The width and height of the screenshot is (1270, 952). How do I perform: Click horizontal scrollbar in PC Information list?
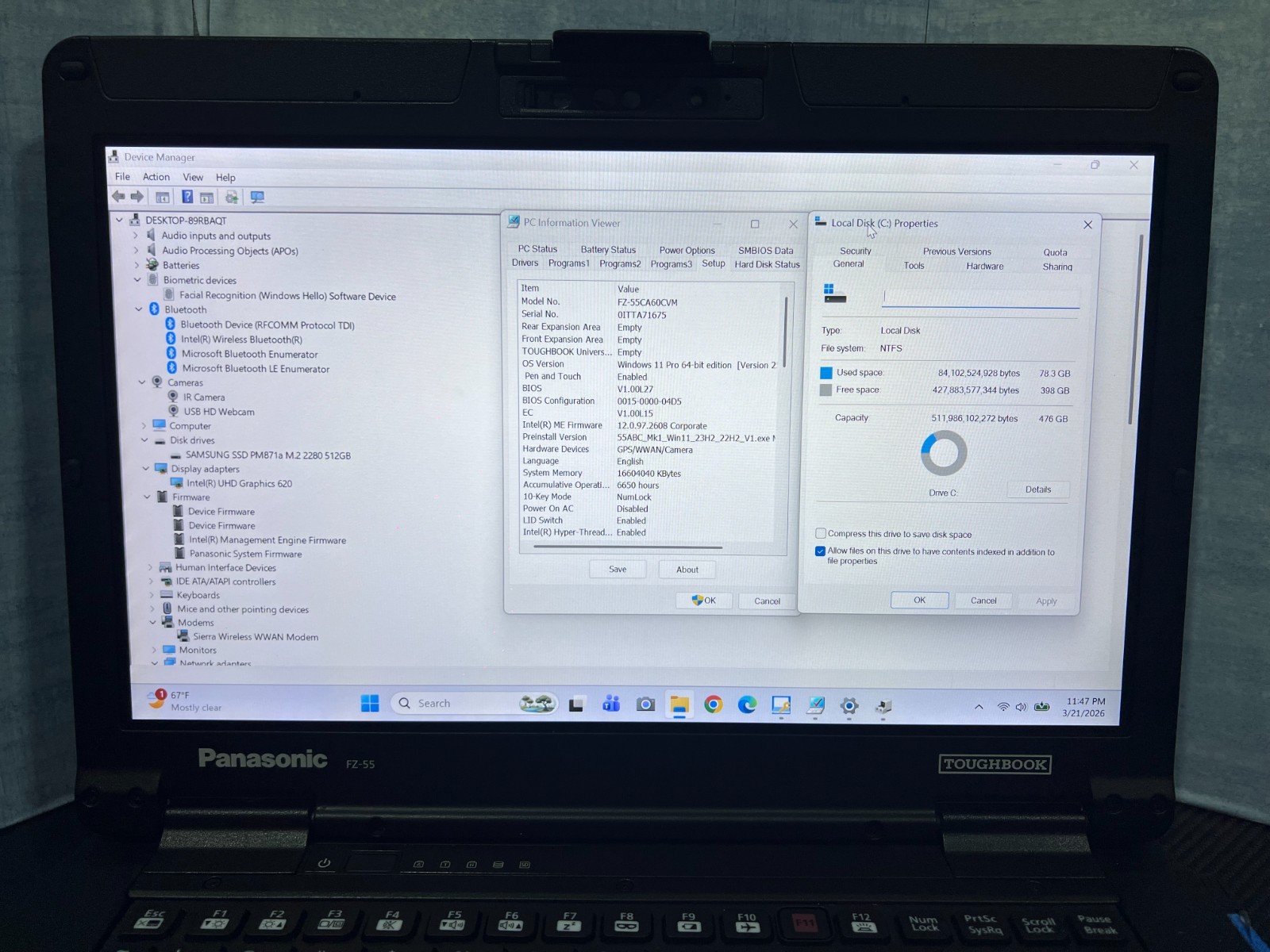[x=628, y=547]
